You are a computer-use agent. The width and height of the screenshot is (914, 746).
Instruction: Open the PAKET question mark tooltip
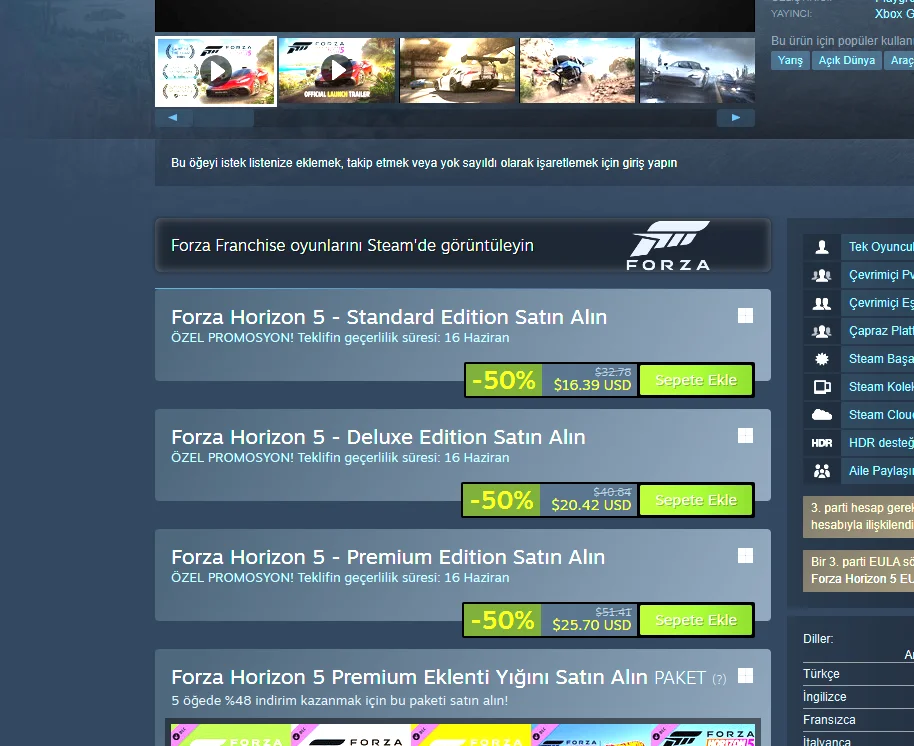719,679
